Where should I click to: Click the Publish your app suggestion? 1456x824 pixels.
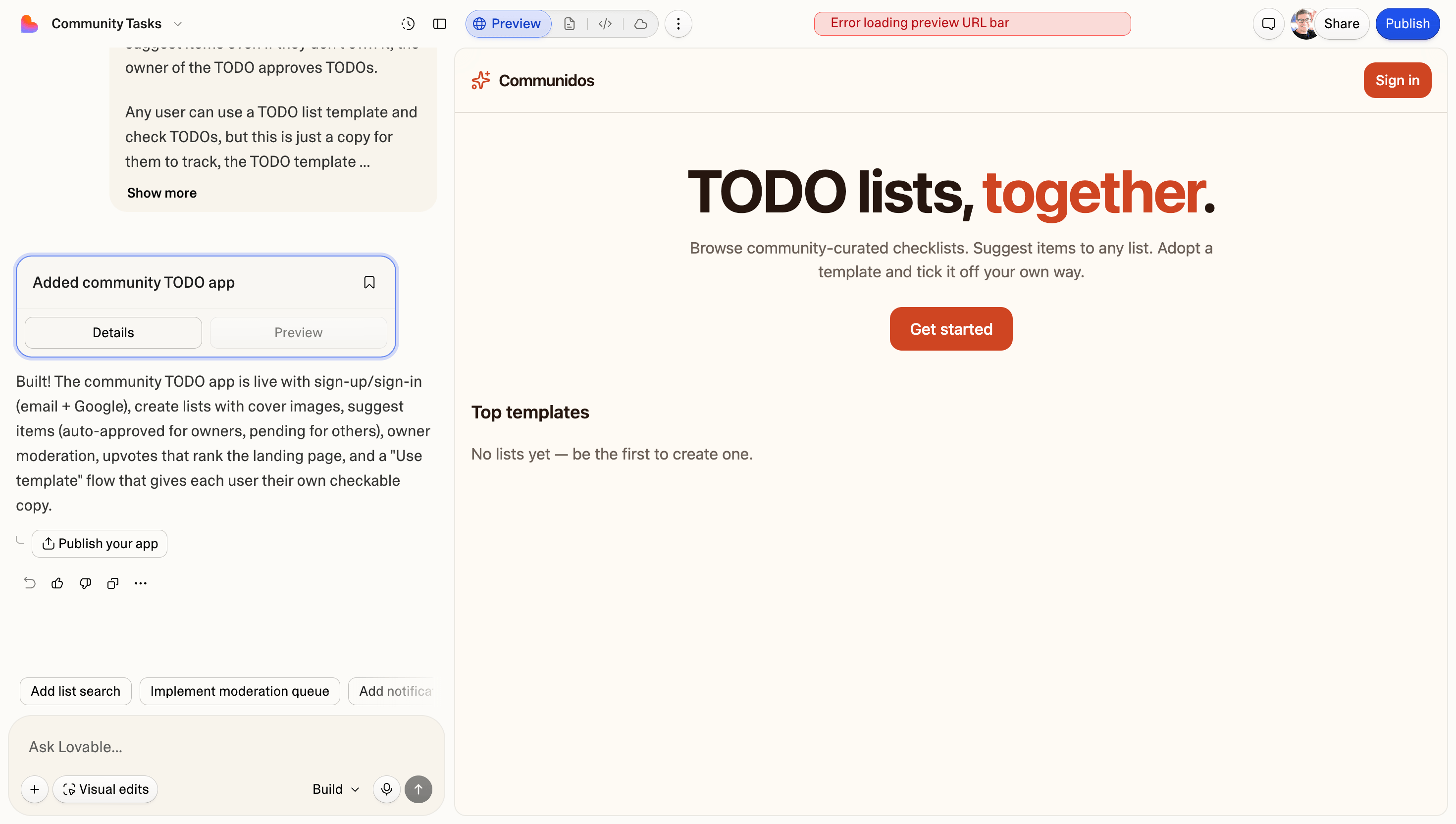(x=100, y=544)
